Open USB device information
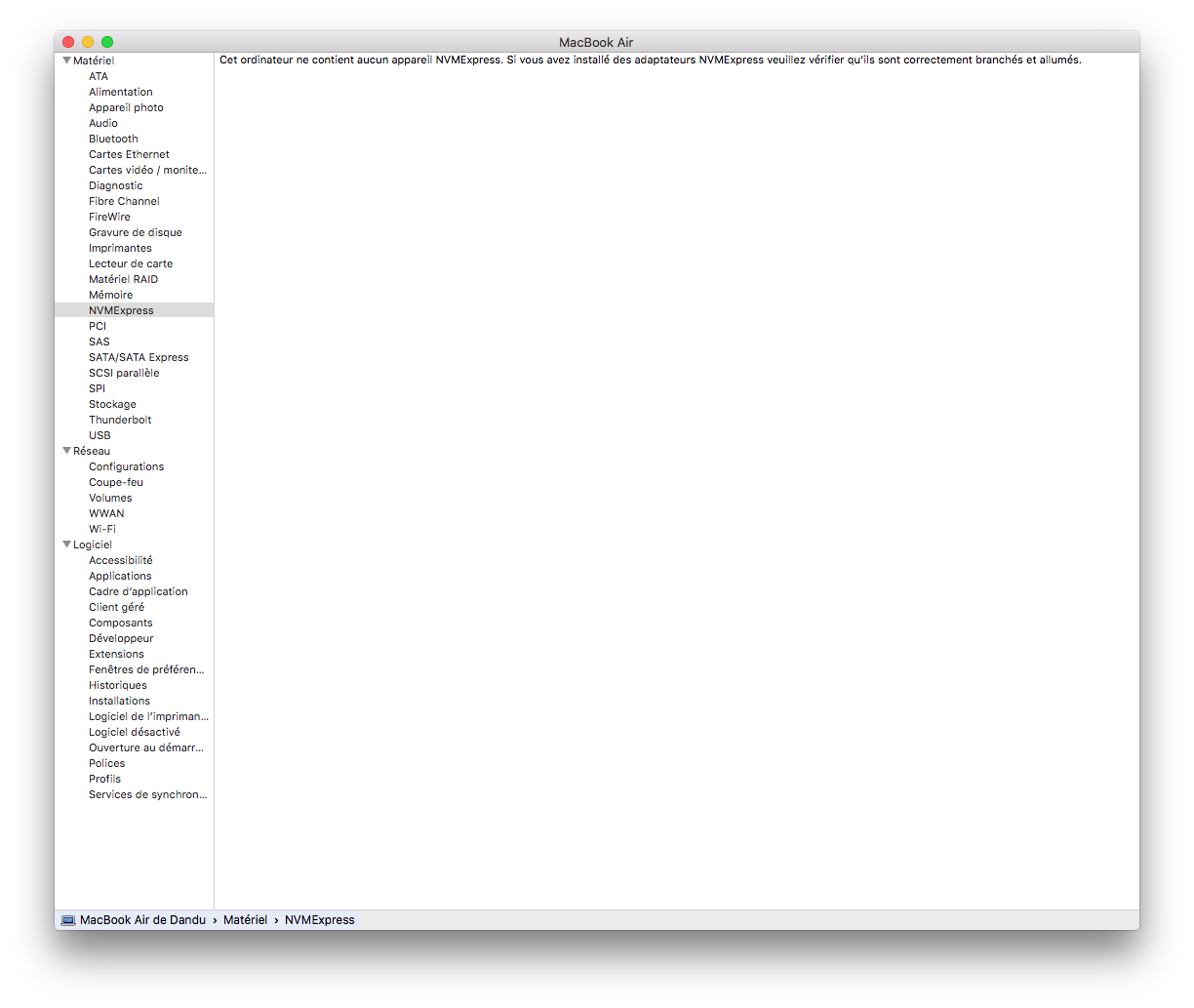 (x=99, y=435)
